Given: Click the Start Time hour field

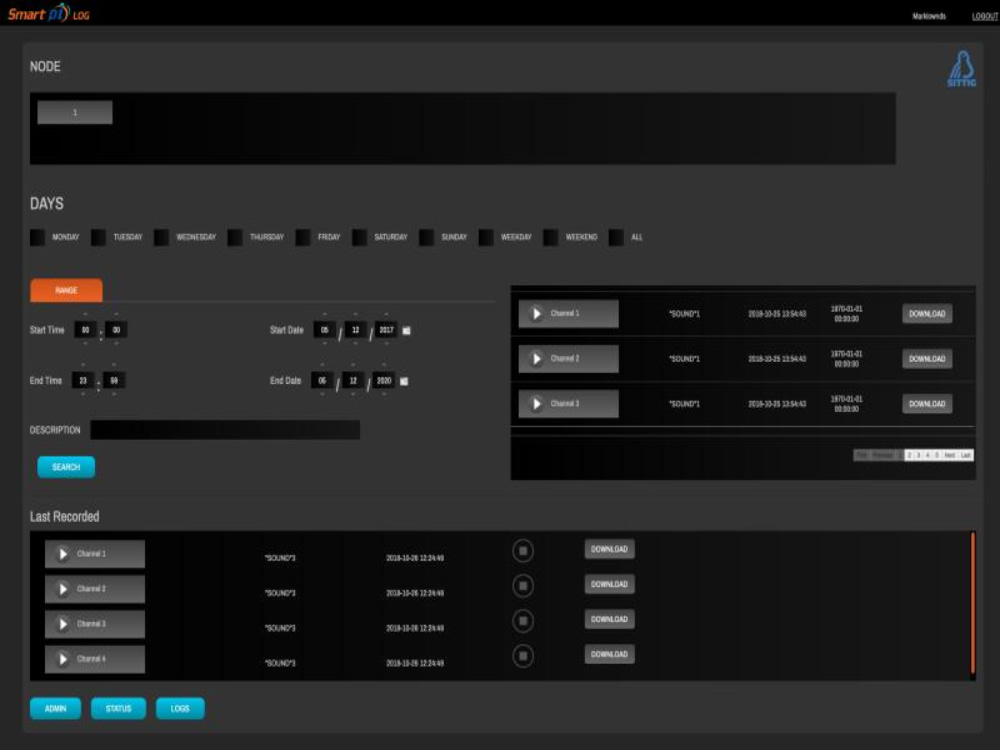Looking at the screenshot, I should pyautogui.click(x=85, y=330).
